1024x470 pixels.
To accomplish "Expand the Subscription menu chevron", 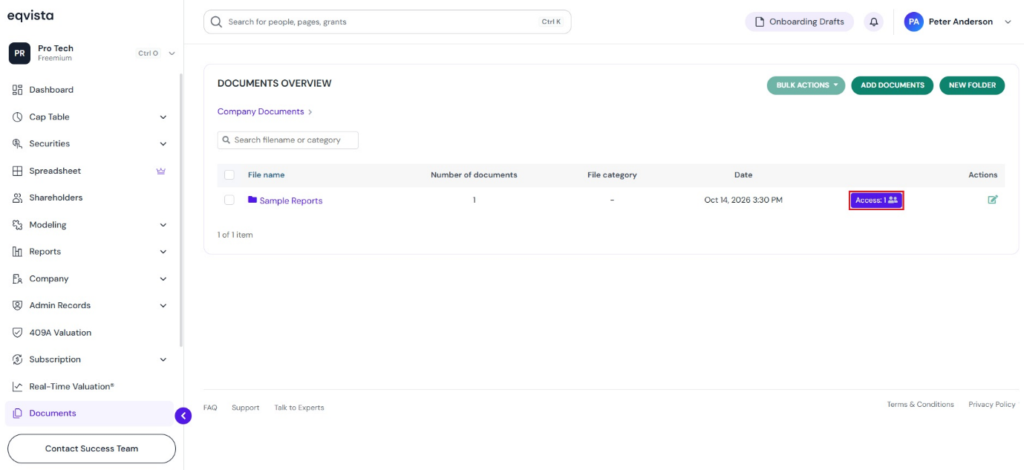I will coord(163,360).
